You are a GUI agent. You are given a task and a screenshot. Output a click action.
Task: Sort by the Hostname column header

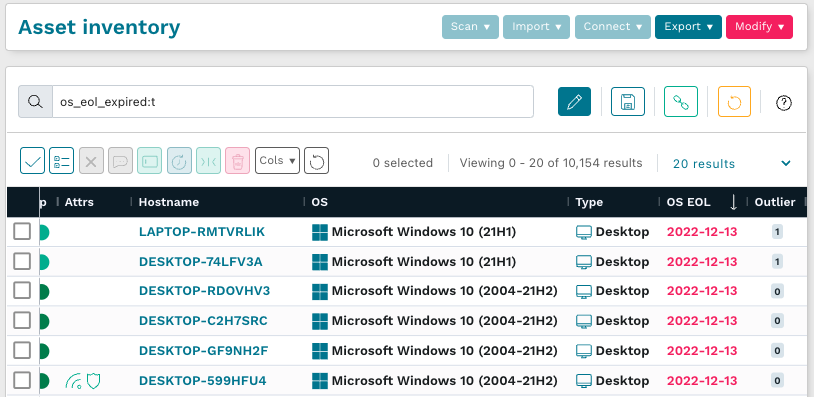(x=169, y=202)
